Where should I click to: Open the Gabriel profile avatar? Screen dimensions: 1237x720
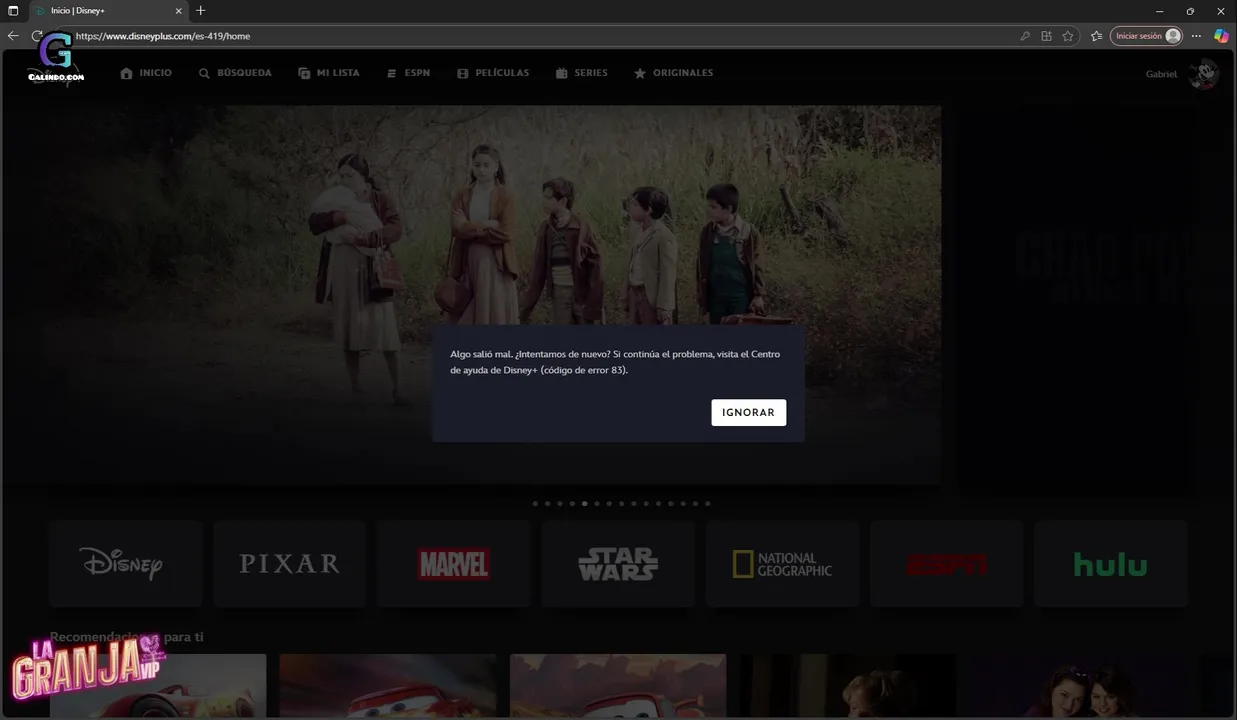point(1204,74)
